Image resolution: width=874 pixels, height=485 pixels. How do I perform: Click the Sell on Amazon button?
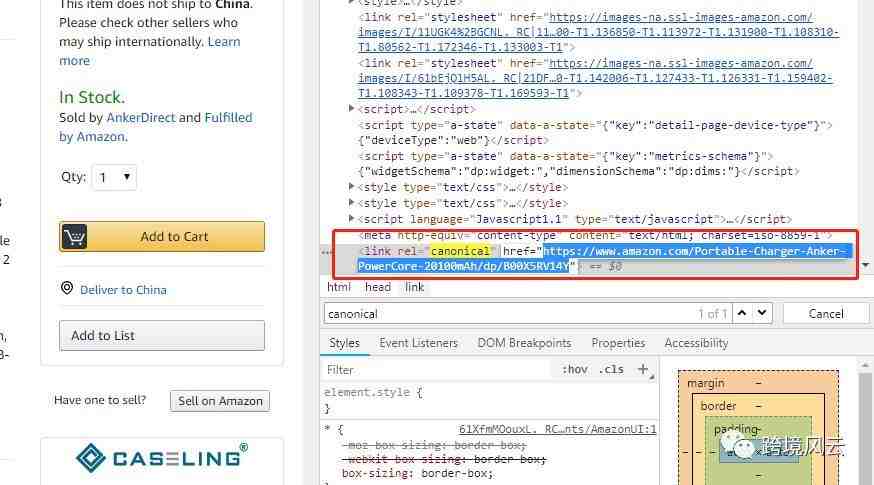coord(220,401)
